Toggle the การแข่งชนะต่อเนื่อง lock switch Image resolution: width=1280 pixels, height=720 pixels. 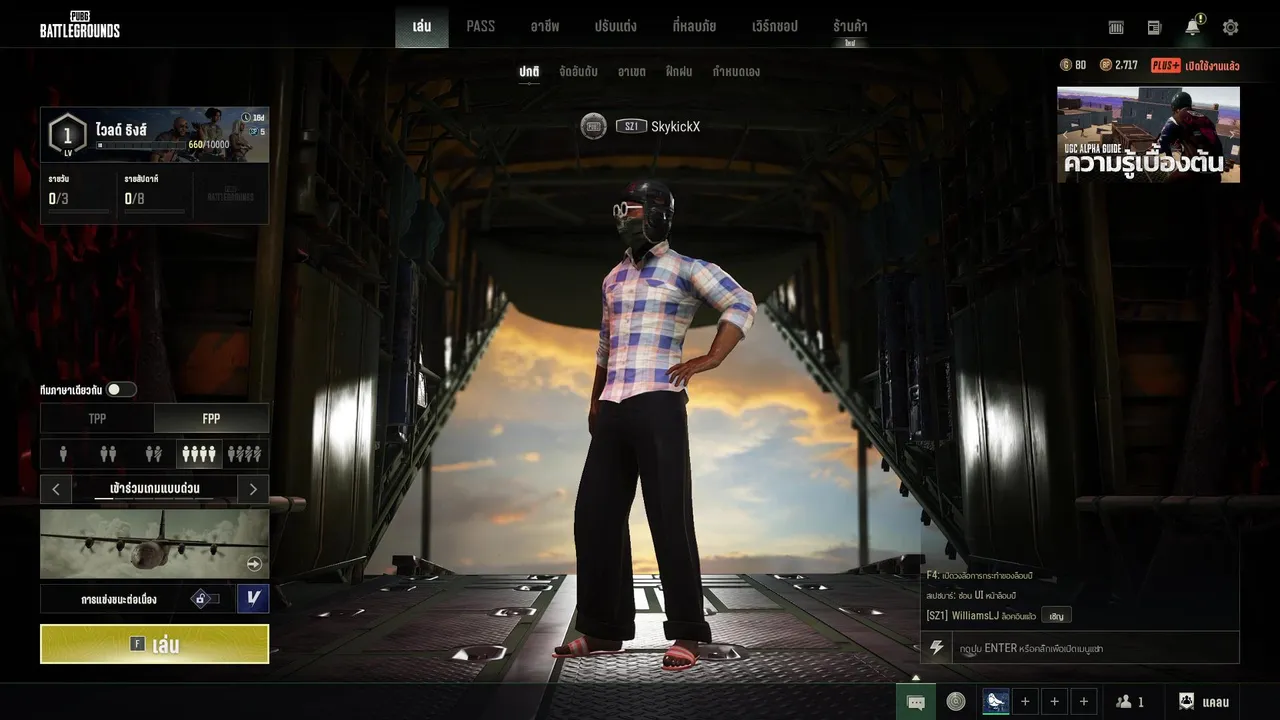click(204, 599)
